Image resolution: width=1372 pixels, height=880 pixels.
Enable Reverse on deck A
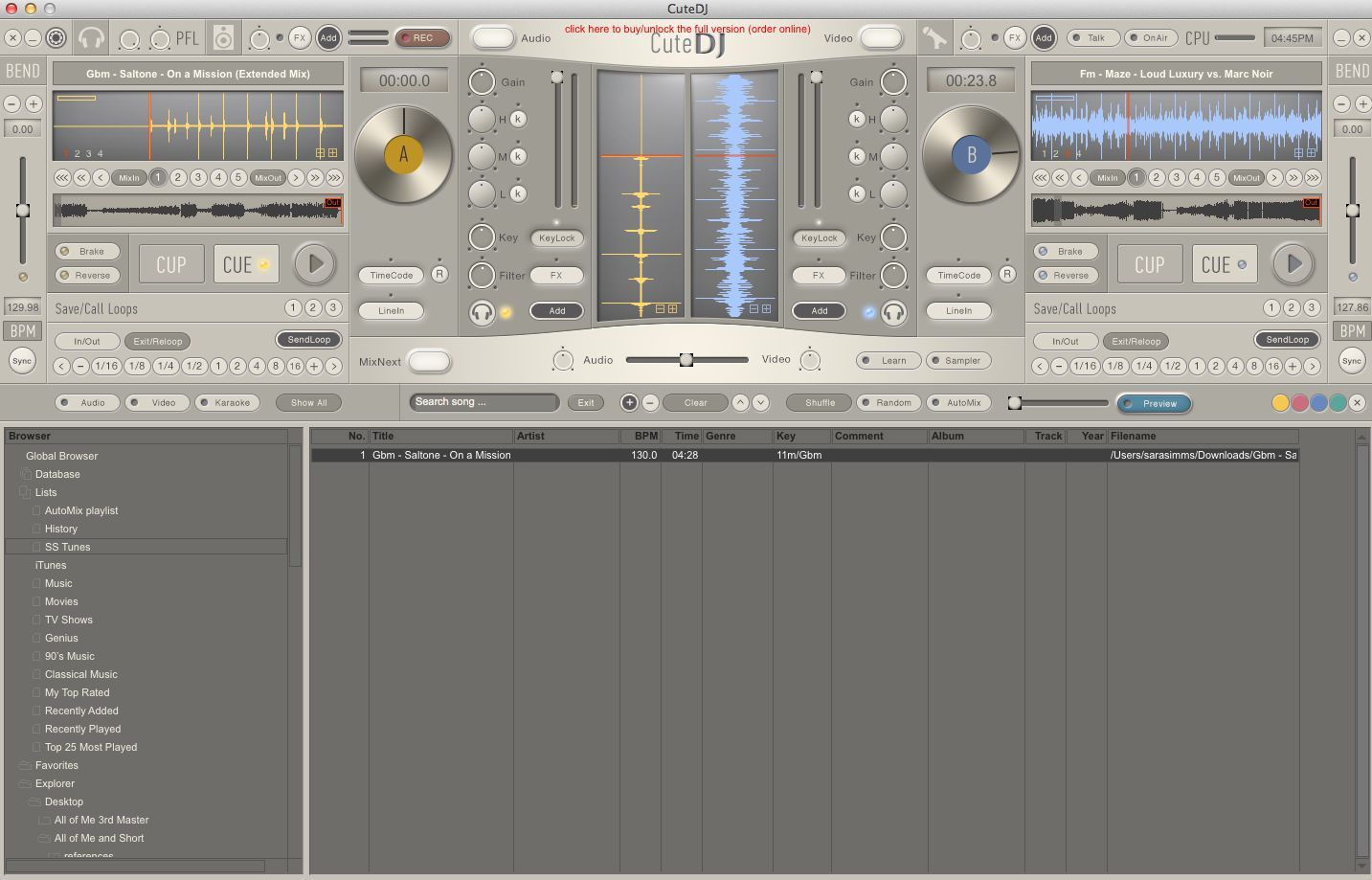[x=87, y=275]
